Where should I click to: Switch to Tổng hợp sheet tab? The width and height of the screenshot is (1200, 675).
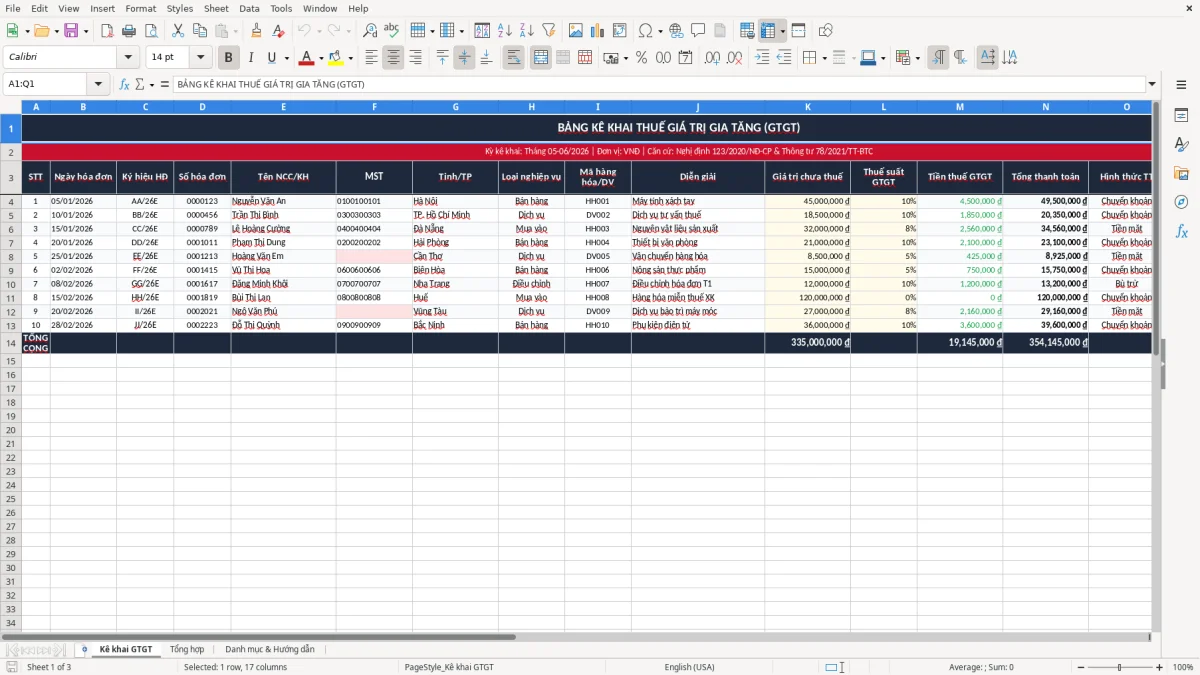tap(187, 650)
